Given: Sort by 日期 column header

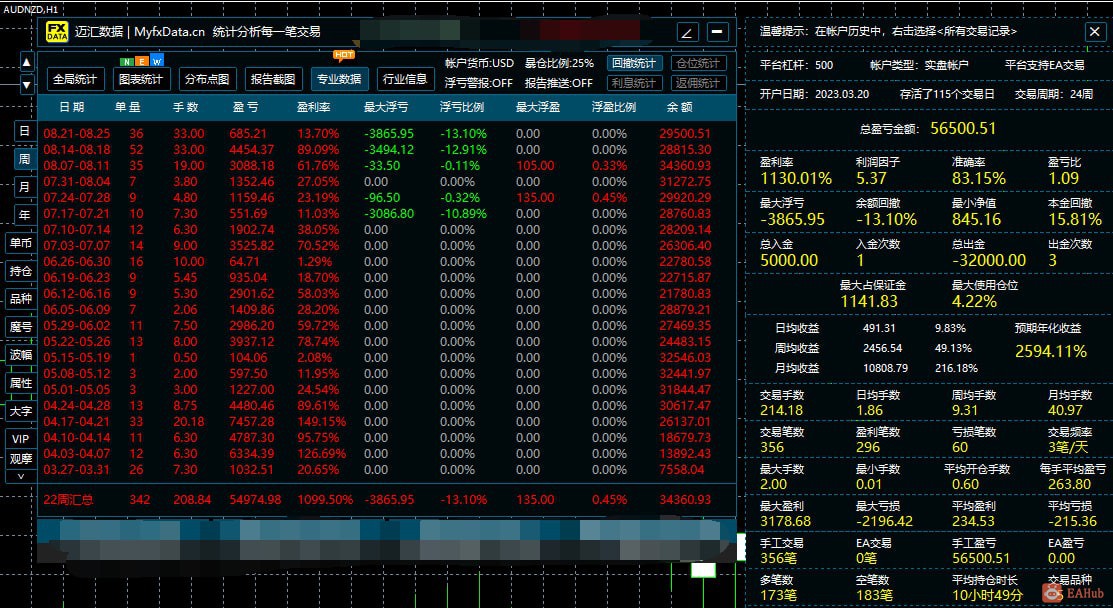Looking at the screenshot, I should [72, 108].
